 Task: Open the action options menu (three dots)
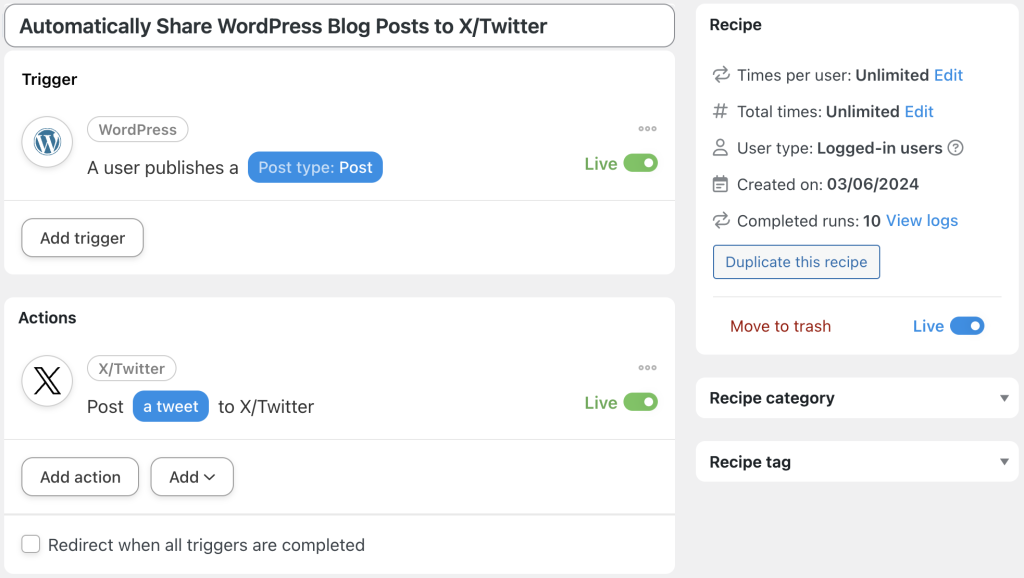tap(647, 367)
